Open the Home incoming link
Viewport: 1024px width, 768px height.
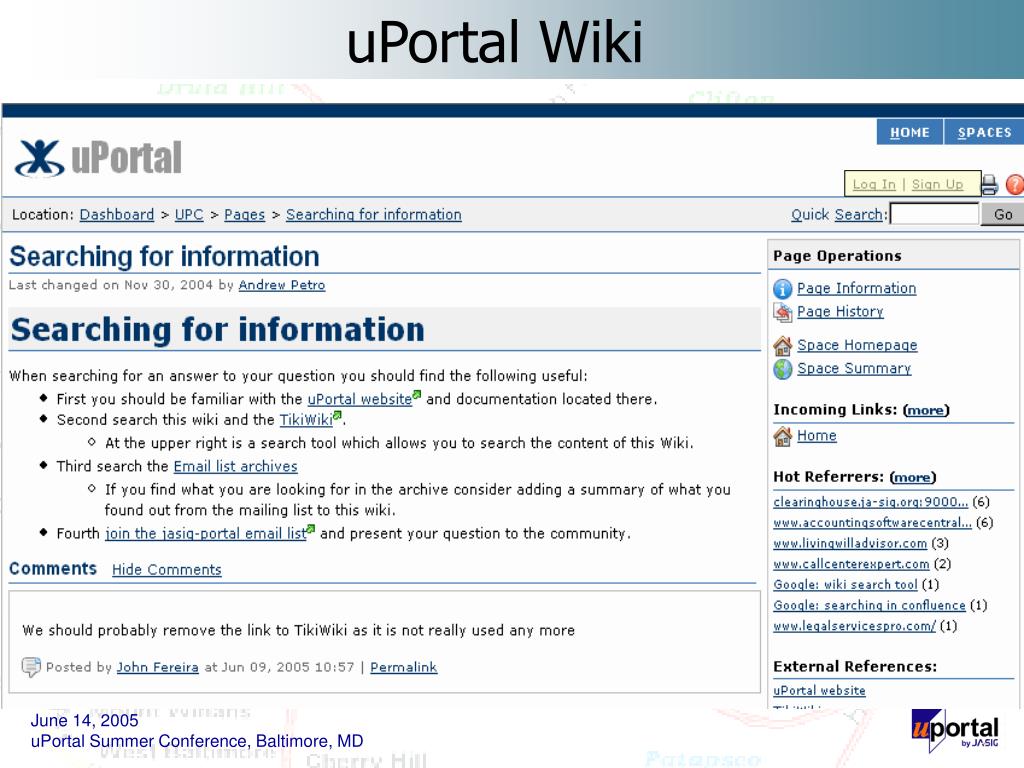[x=816, y=436]
